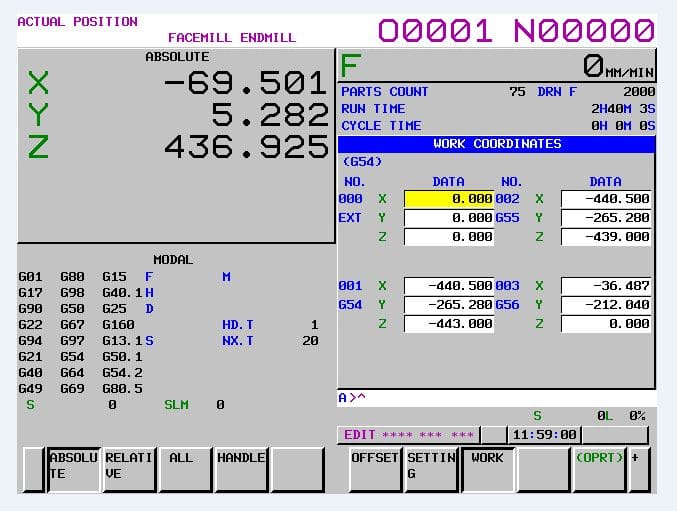Screen dimensions: 677x511
Task: Click the ACTUAL POSITION screen title
Action: pos(77,22)
